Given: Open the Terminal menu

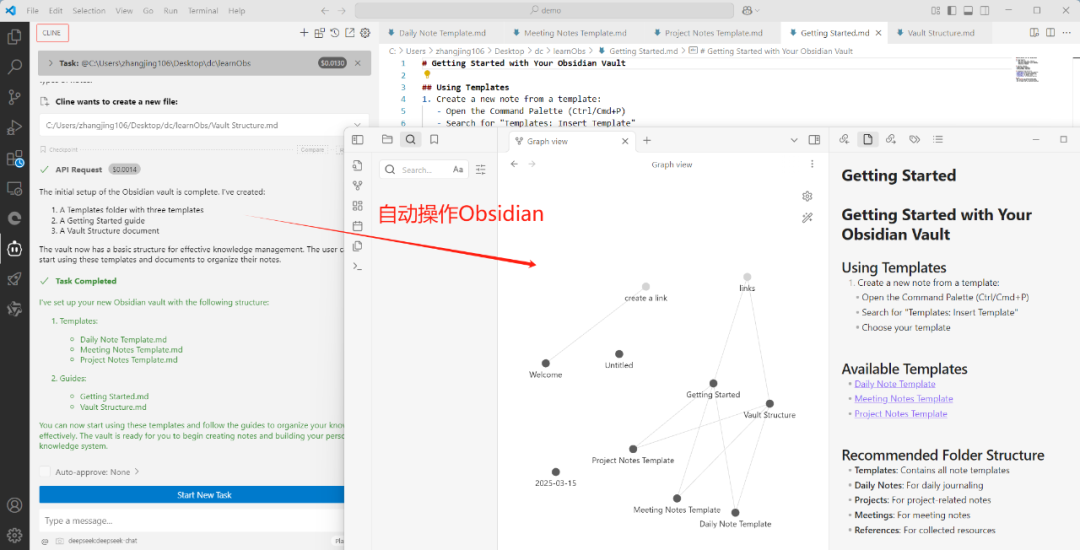Looking at the screenshot, I should click(202, 10).
